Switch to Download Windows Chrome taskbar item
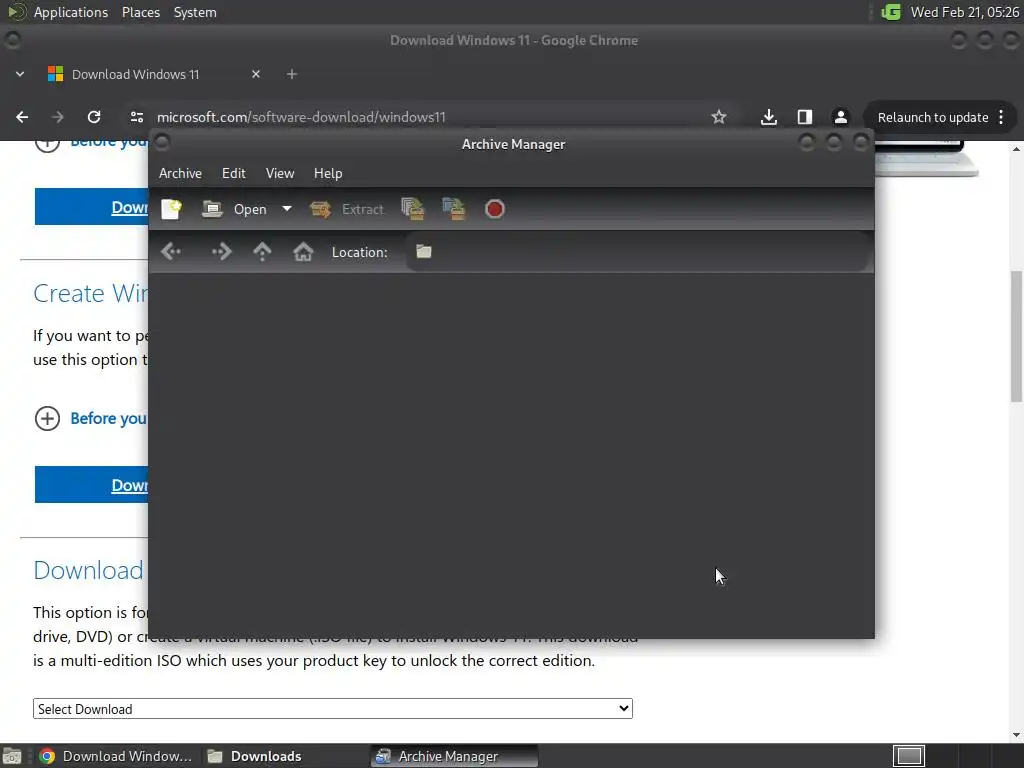Screen dimensions: 1024x768 pyautogui.click(x=116, y=756)
